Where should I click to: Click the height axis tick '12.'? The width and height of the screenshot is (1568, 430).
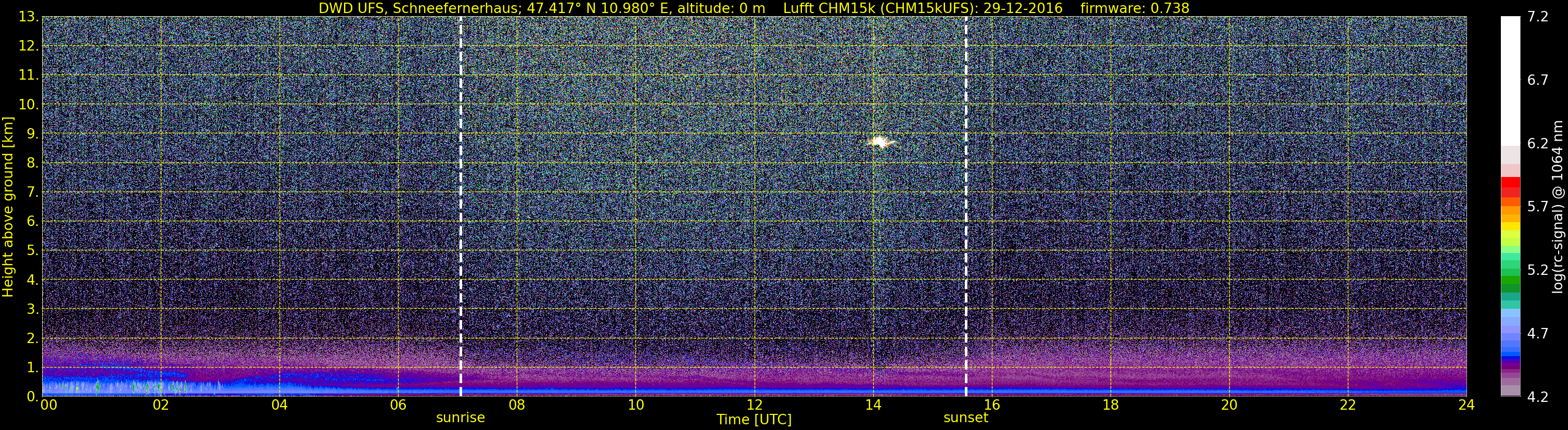29,46
